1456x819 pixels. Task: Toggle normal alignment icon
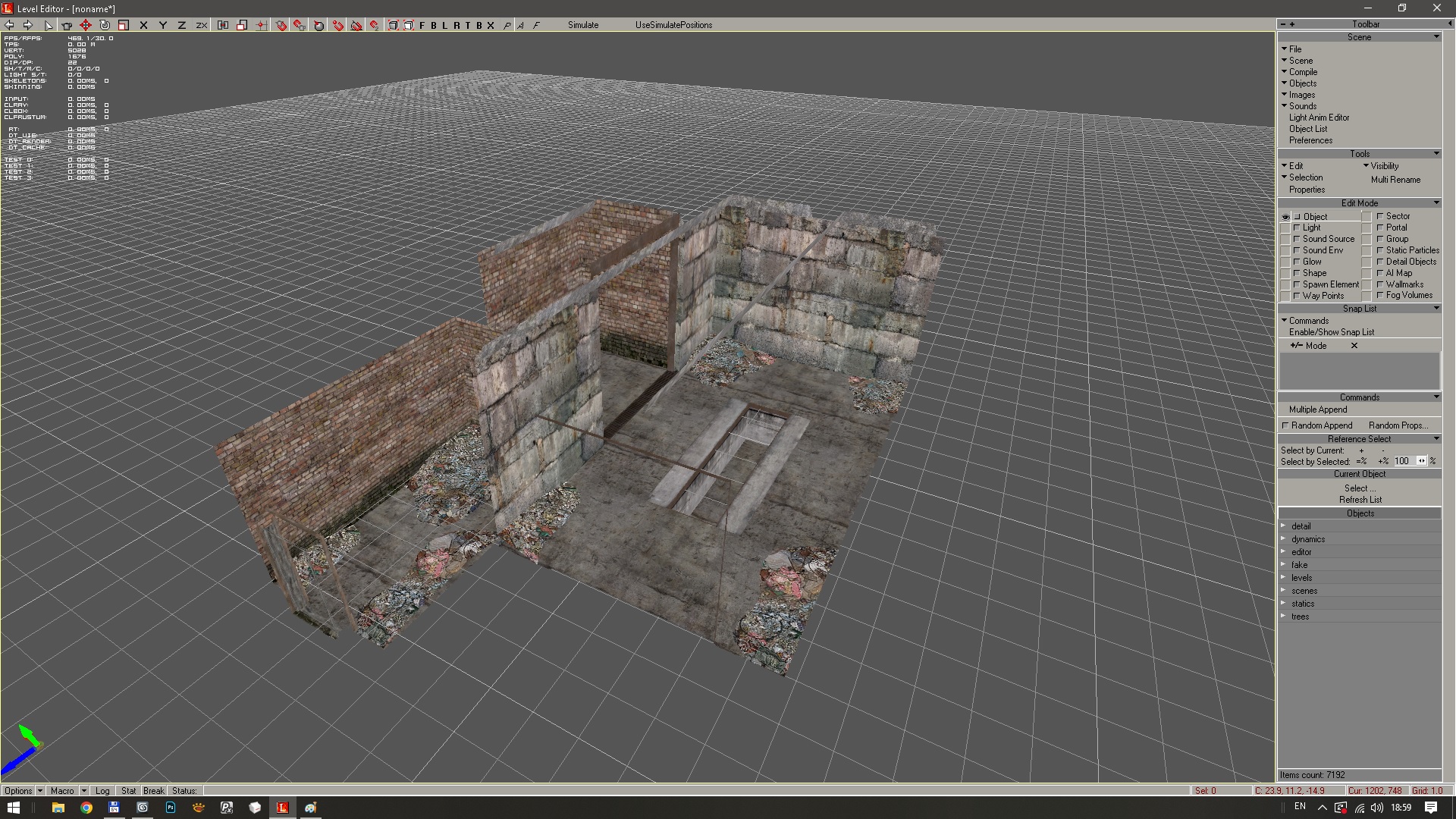pos(319,25)
